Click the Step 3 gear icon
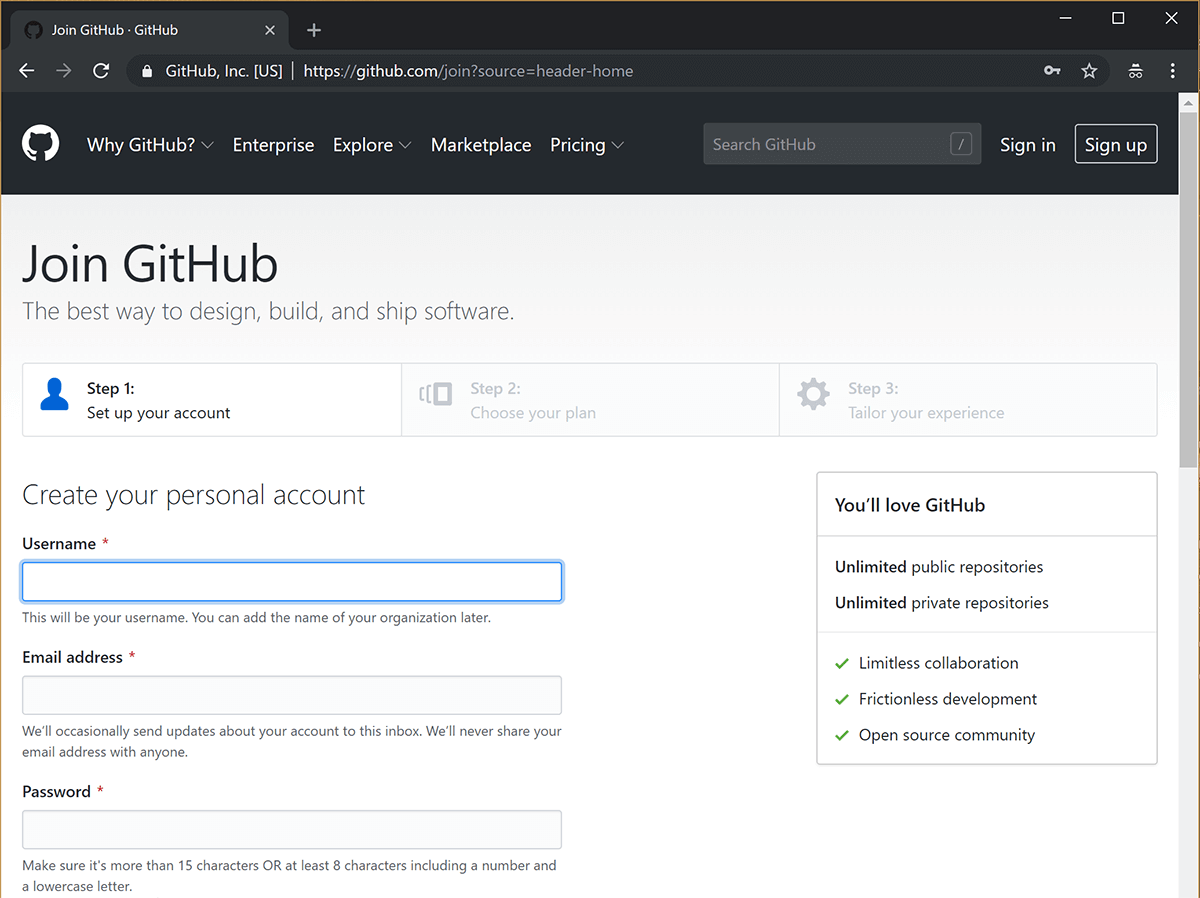 pyautogui.click(x=813, y=394)
